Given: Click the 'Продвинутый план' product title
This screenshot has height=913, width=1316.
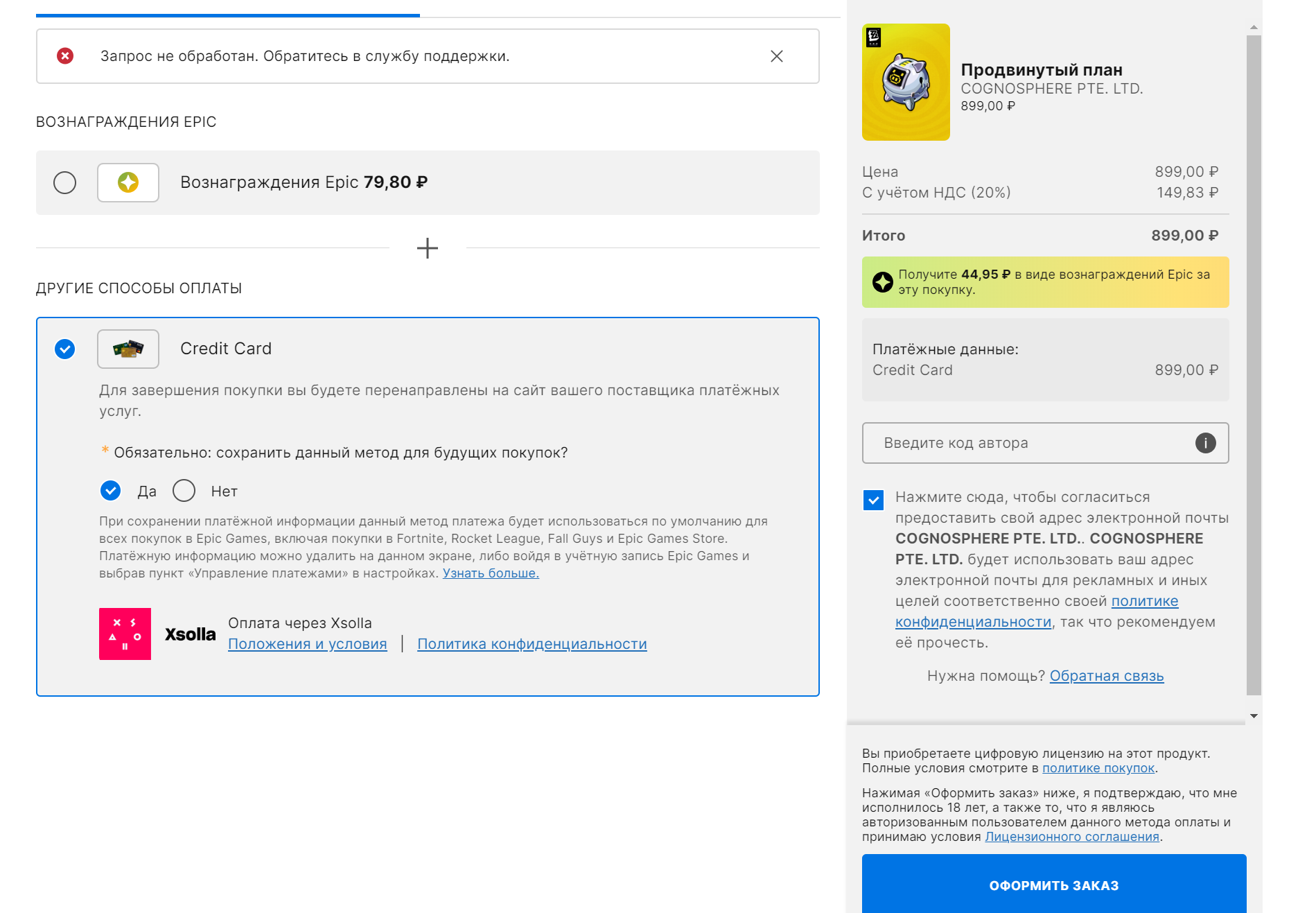Looking at the screenshot, I should point(1042,70).
